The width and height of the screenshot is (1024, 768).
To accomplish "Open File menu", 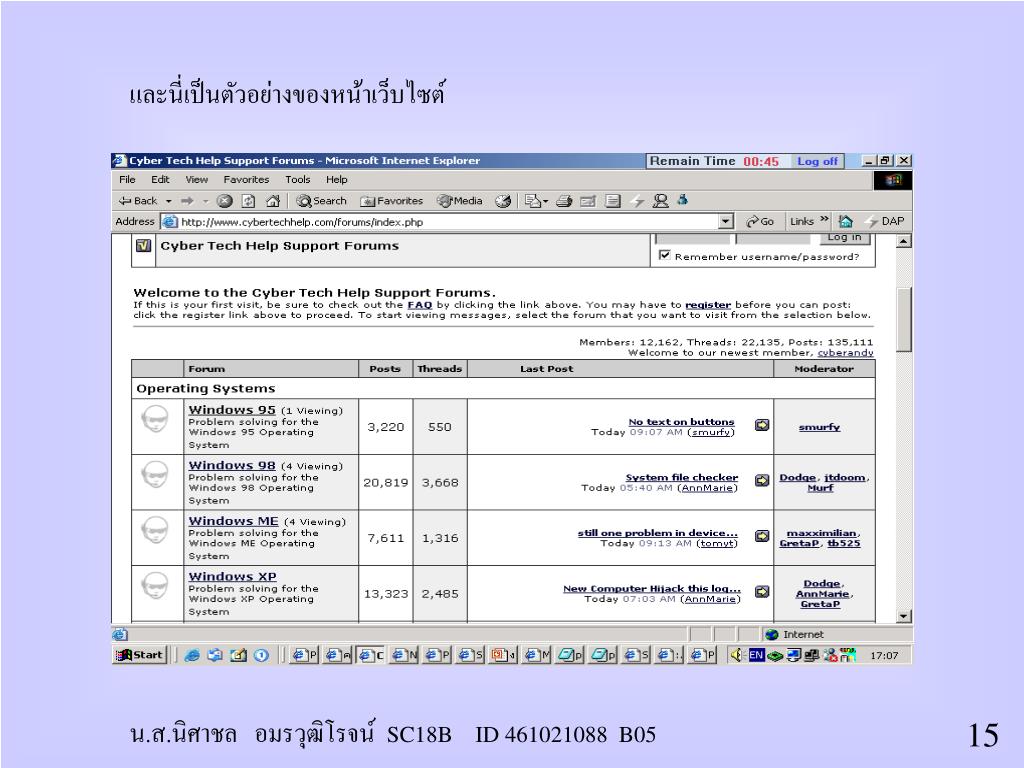I will (x=127, y=180).
